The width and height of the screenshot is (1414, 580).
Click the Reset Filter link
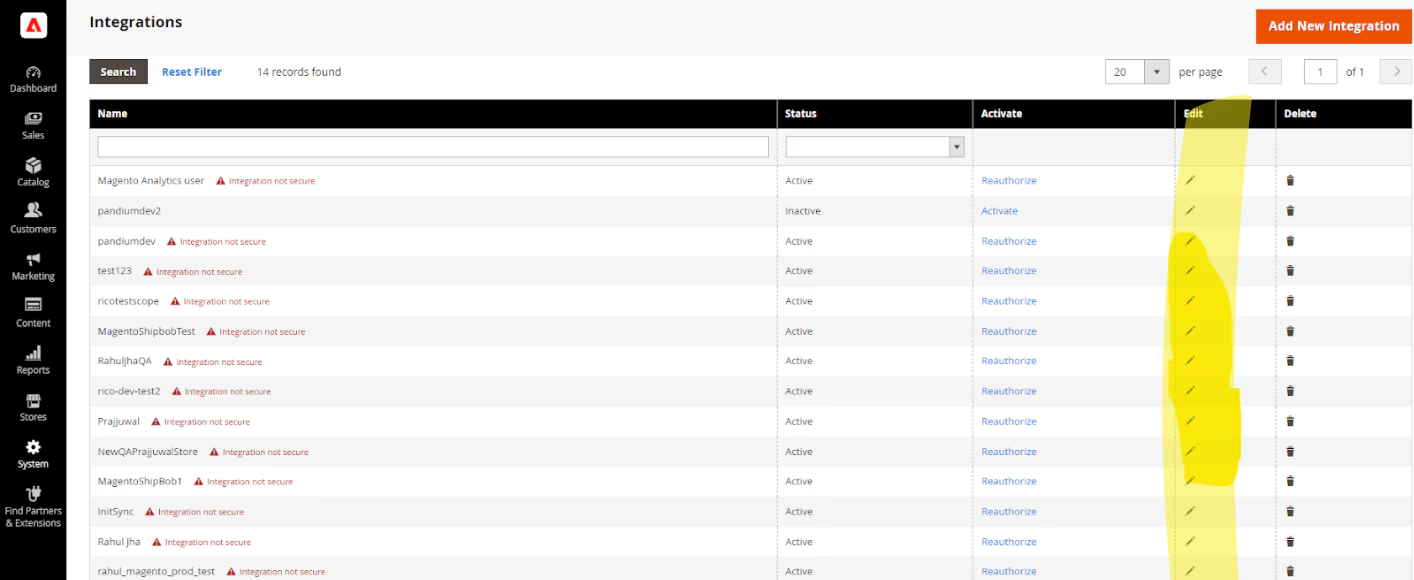(x=192, y=72)
